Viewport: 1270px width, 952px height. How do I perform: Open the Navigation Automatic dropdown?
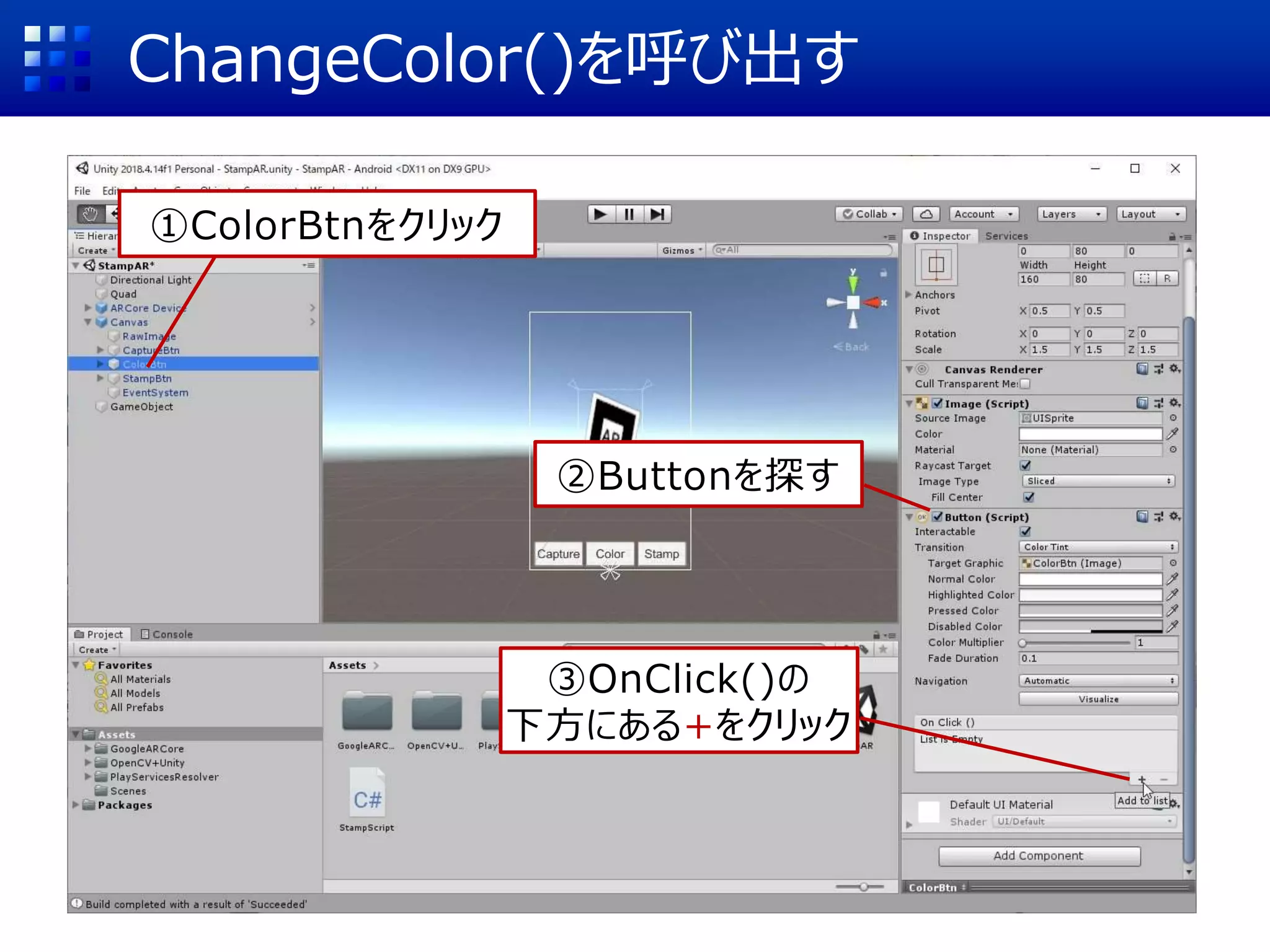point(1098,681)
